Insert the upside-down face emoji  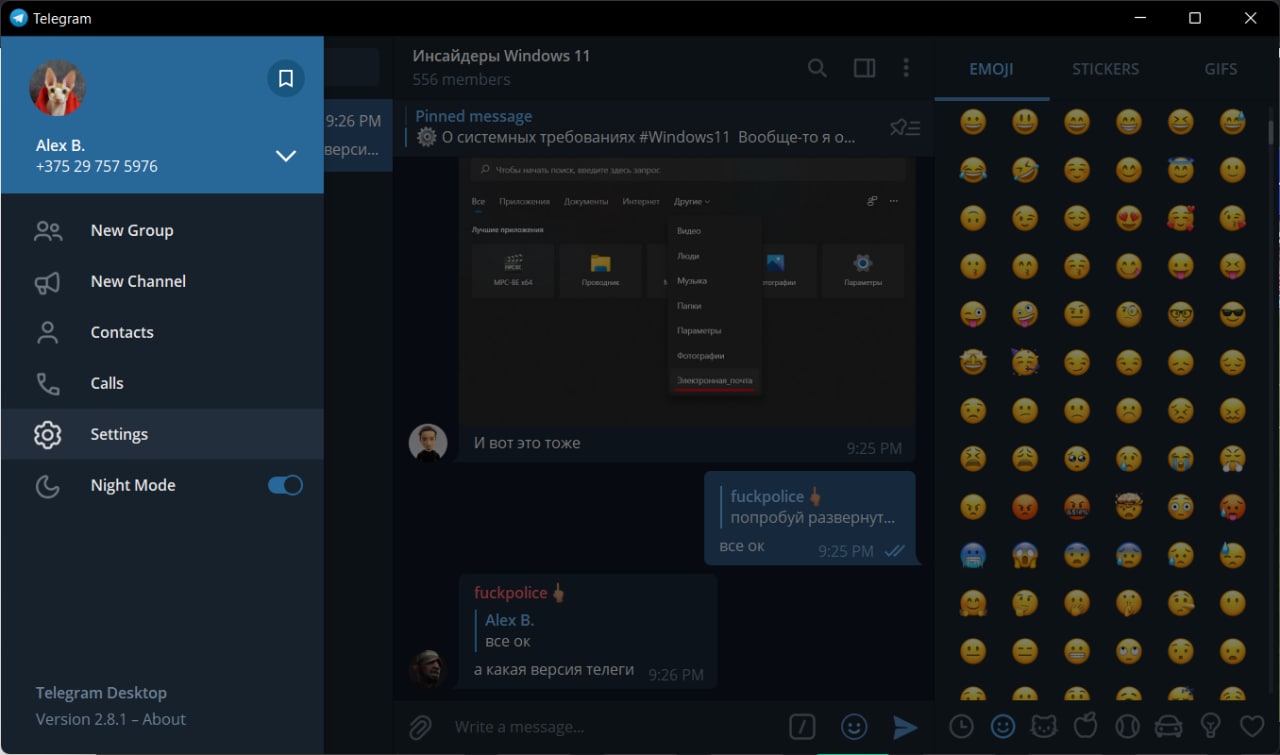972,218
